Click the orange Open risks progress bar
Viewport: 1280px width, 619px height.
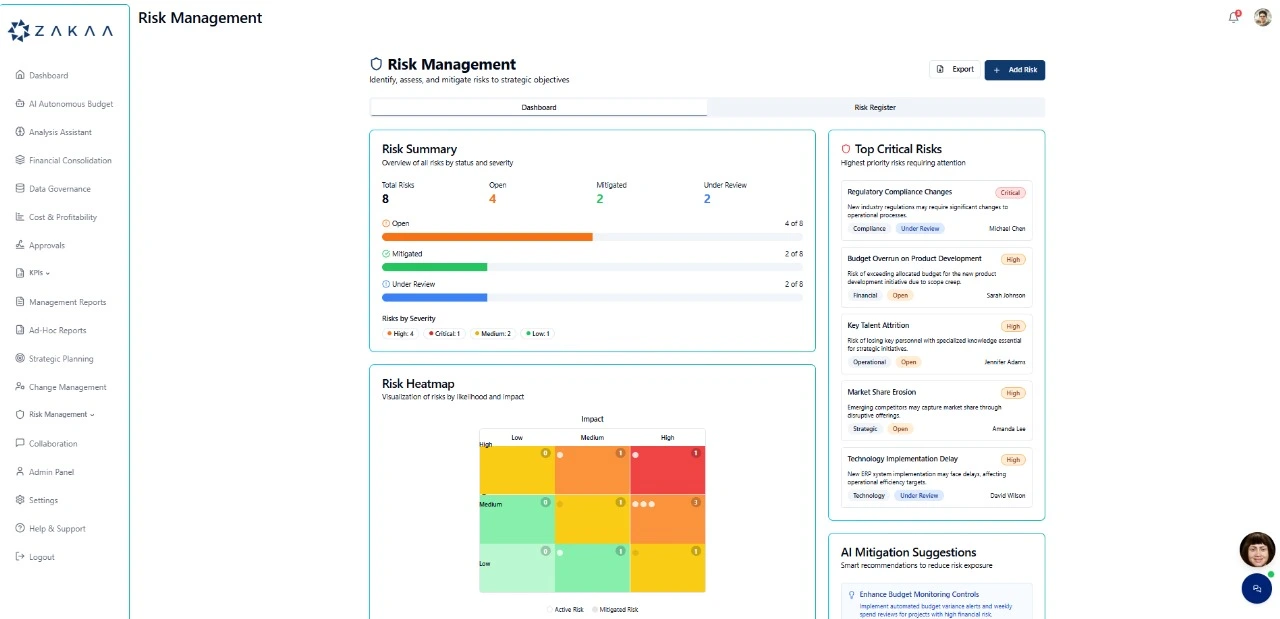pyautogui.click(x=487, y=237)
